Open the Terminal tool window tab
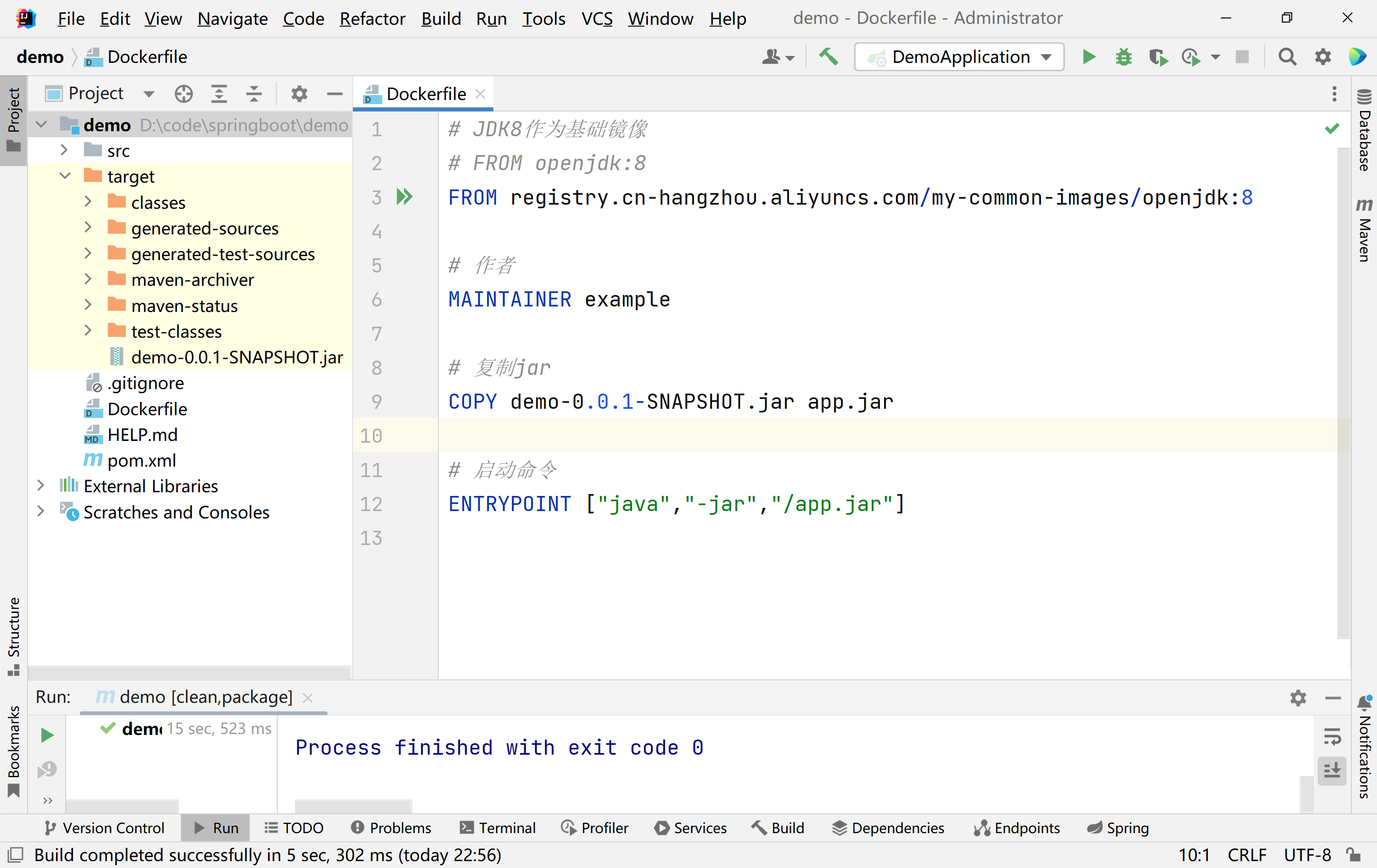 pyautogui.click(x=498, y=828)
